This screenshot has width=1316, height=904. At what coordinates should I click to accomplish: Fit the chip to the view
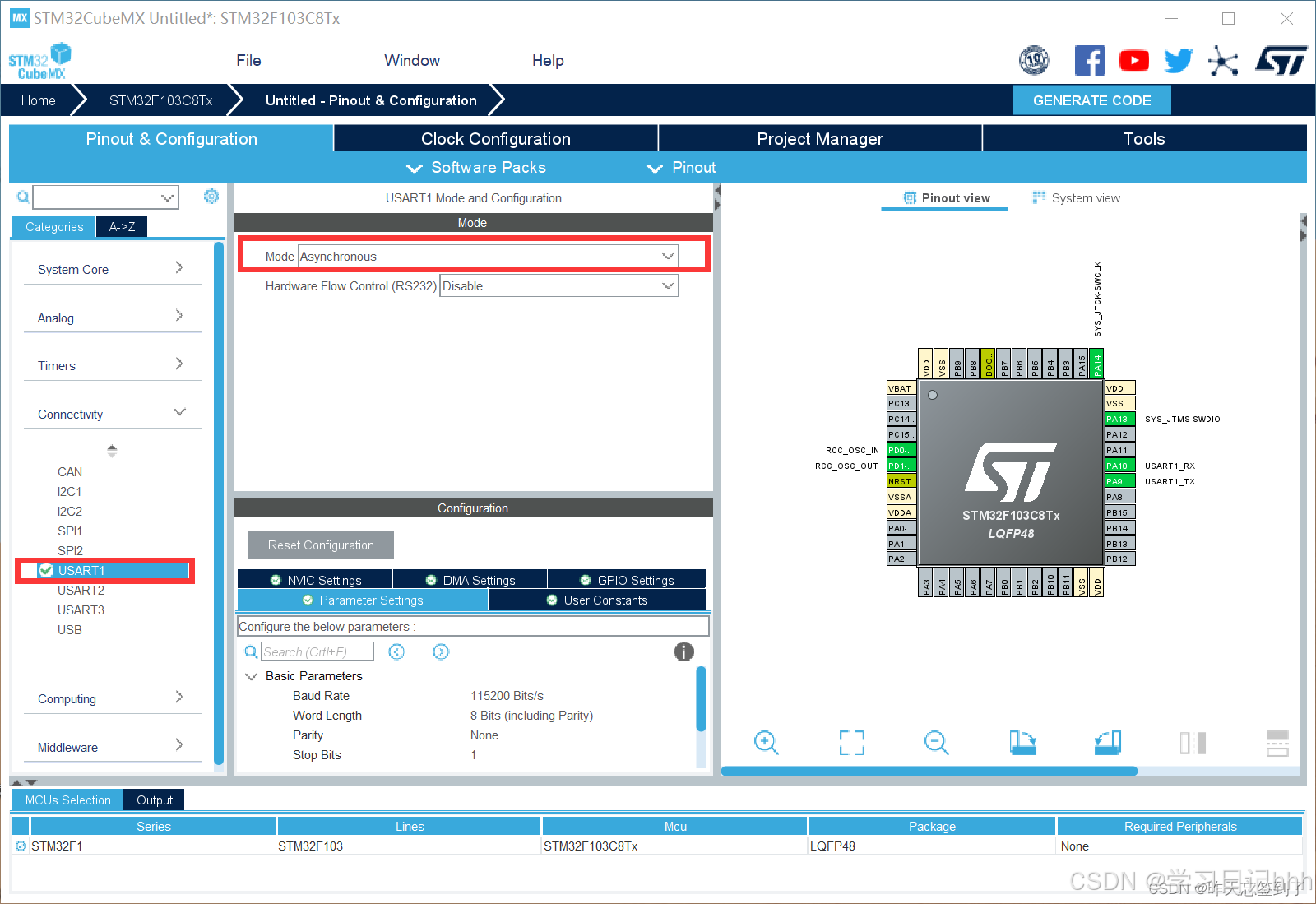tap(852, 743)
